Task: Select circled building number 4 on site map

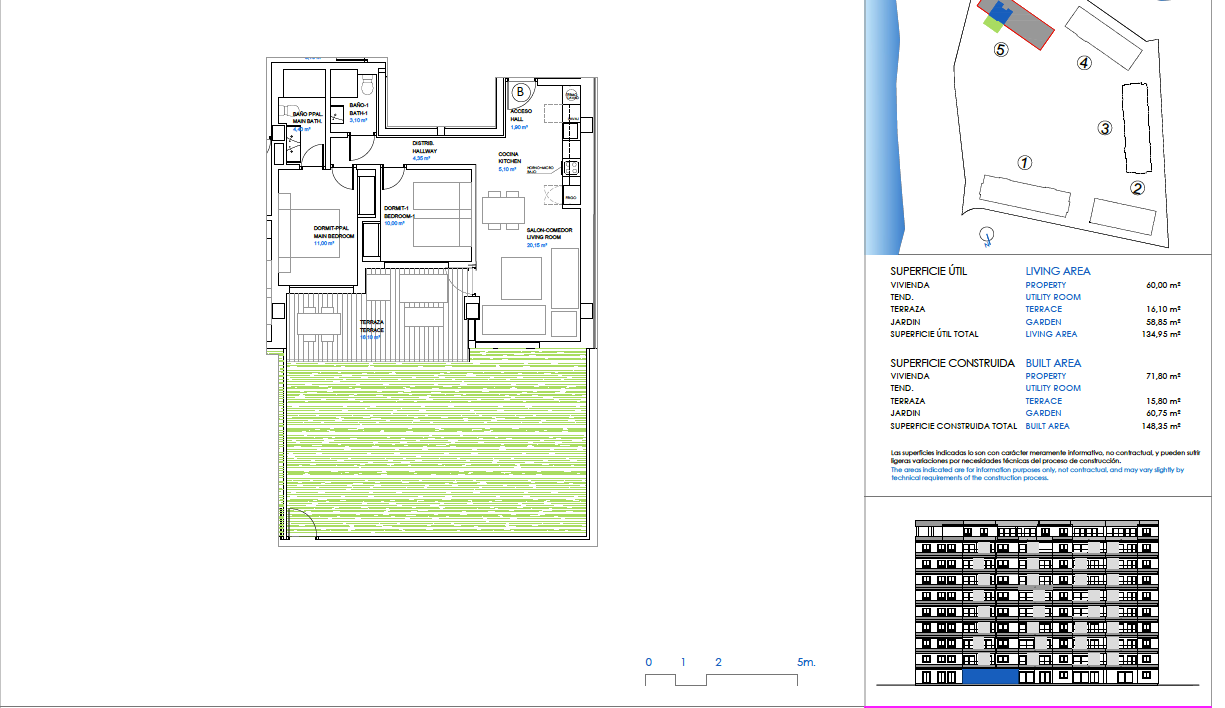Action: tap(1084, 63)
